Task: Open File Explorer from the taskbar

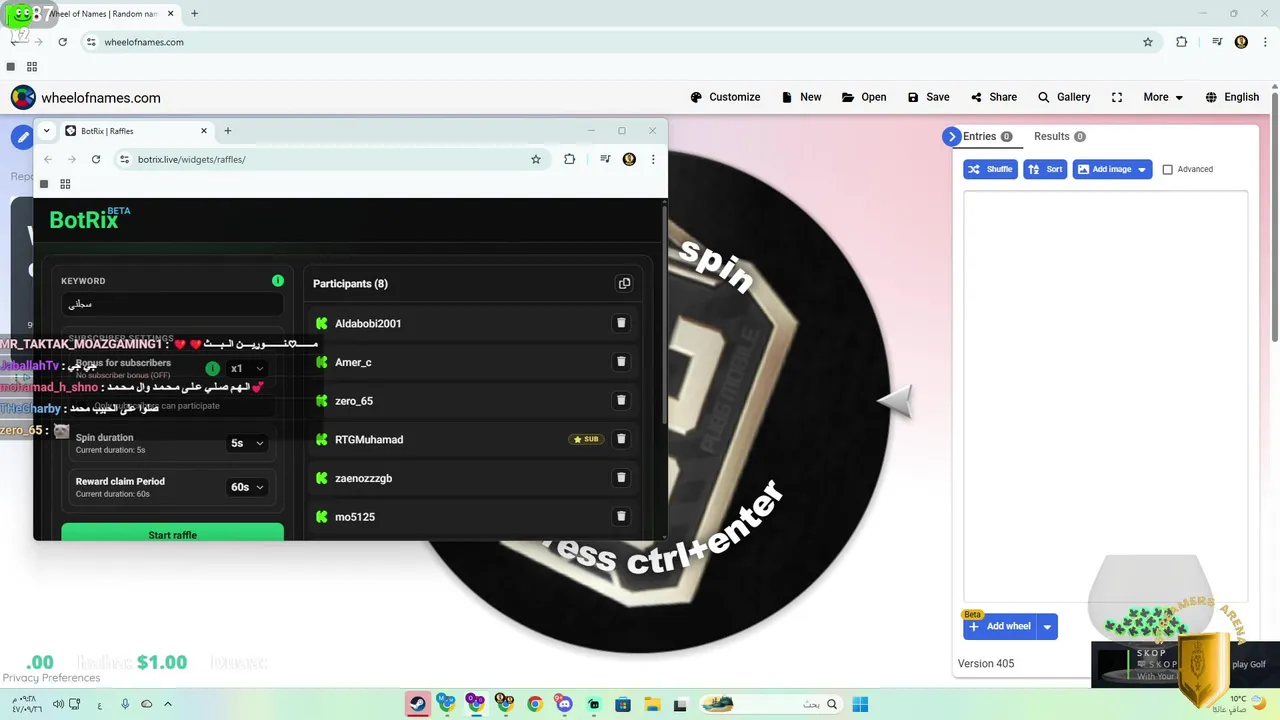Action: tap(652, 704)
